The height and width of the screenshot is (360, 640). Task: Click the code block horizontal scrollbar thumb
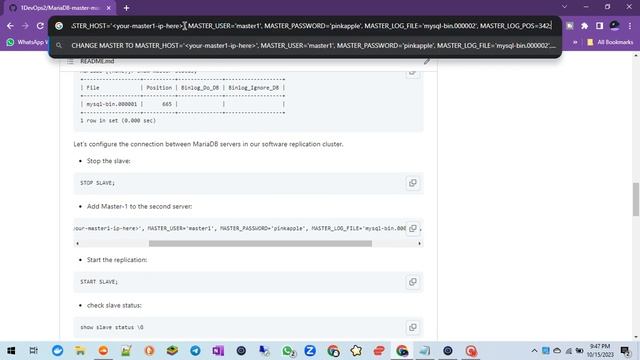[x=260, y=243]
